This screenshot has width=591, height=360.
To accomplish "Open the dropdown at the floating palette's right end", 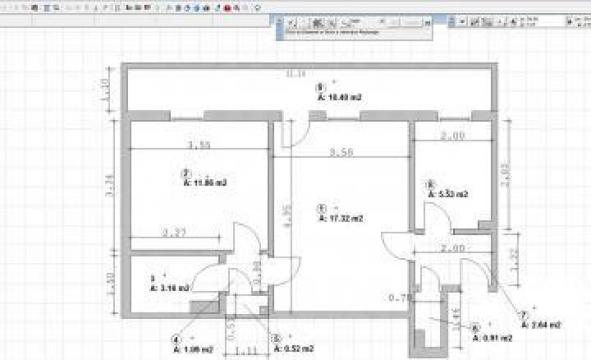I will coord(427,23).
